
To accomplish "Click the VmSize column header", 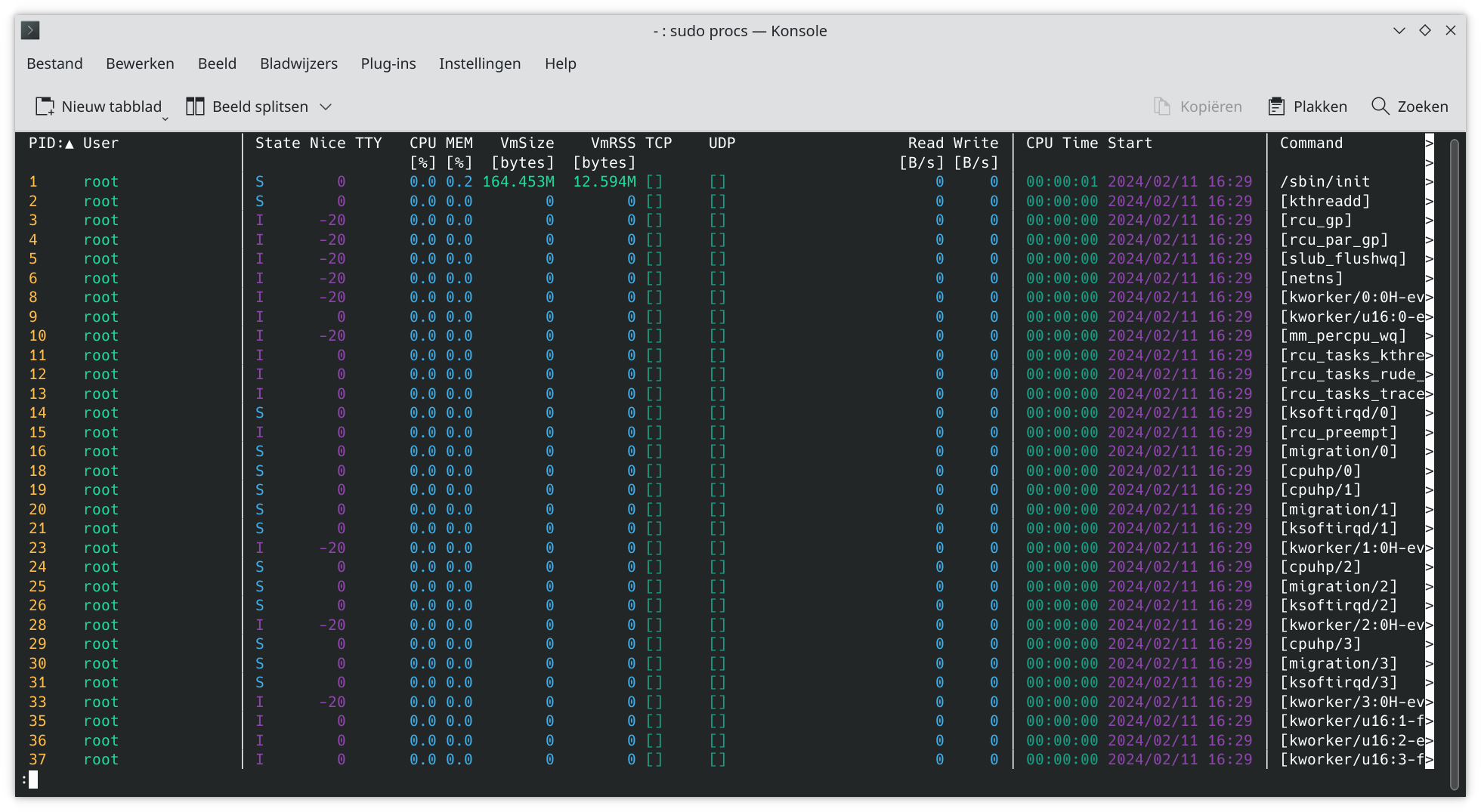I will coord(527,143).
